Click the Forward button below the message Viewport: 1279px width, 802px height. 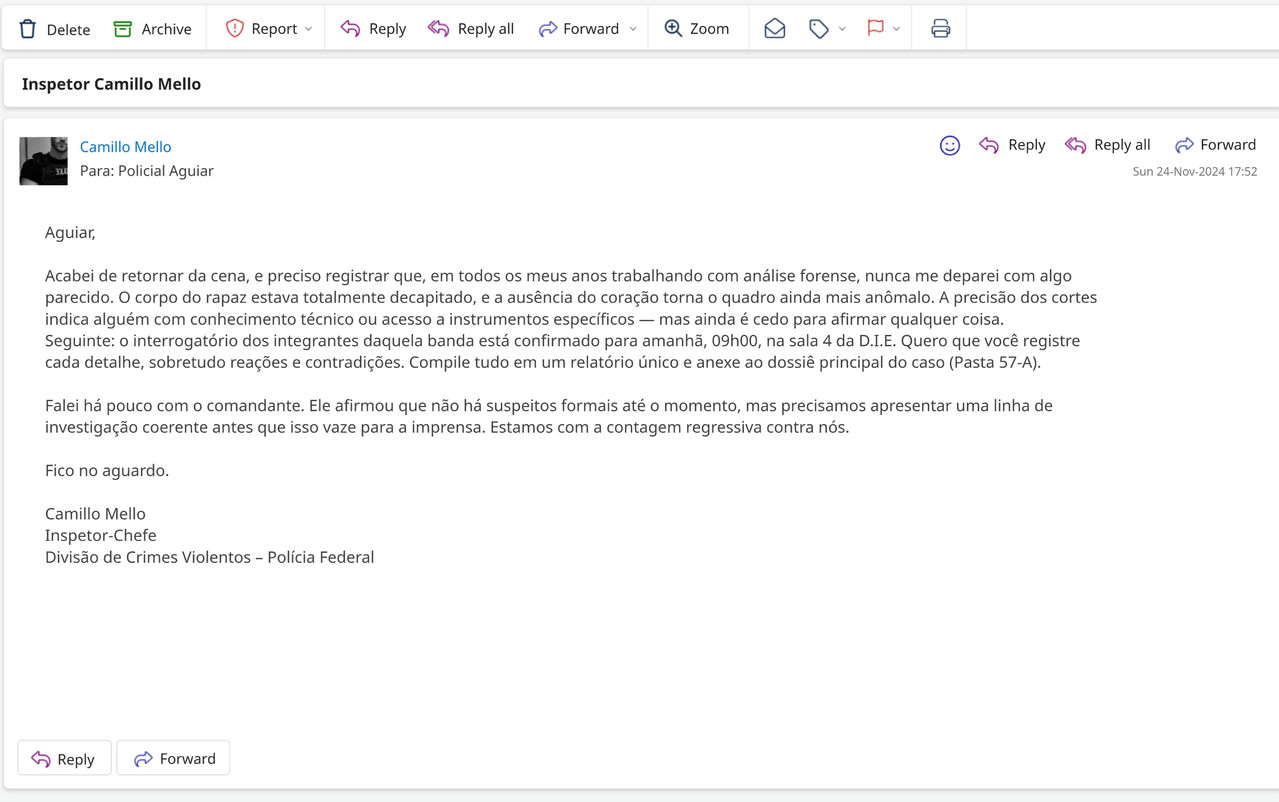coord(174,759)
